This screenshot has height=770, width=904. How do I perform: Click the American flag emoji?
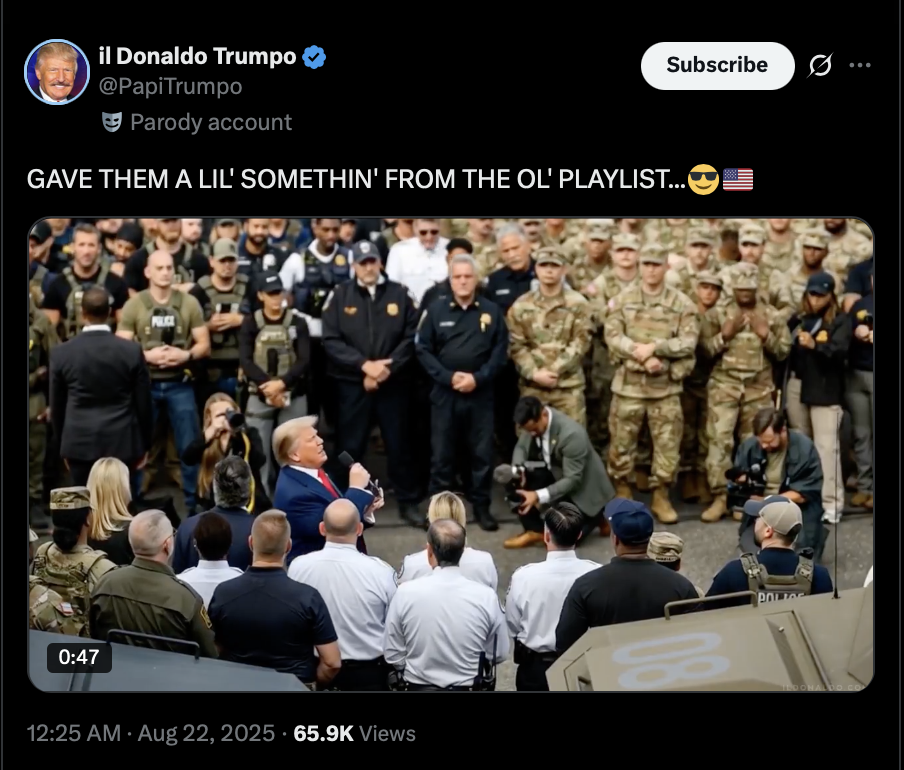coord(738,179)
